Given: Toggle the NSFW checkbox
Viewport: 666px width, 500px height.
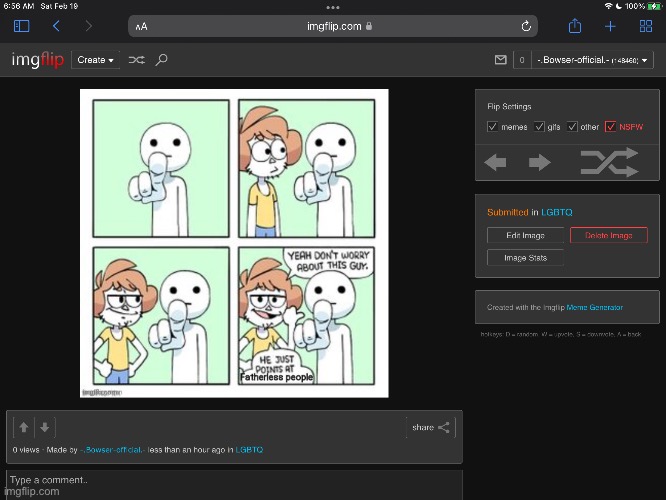Looking at the screenshot, I should click(610, 127).
